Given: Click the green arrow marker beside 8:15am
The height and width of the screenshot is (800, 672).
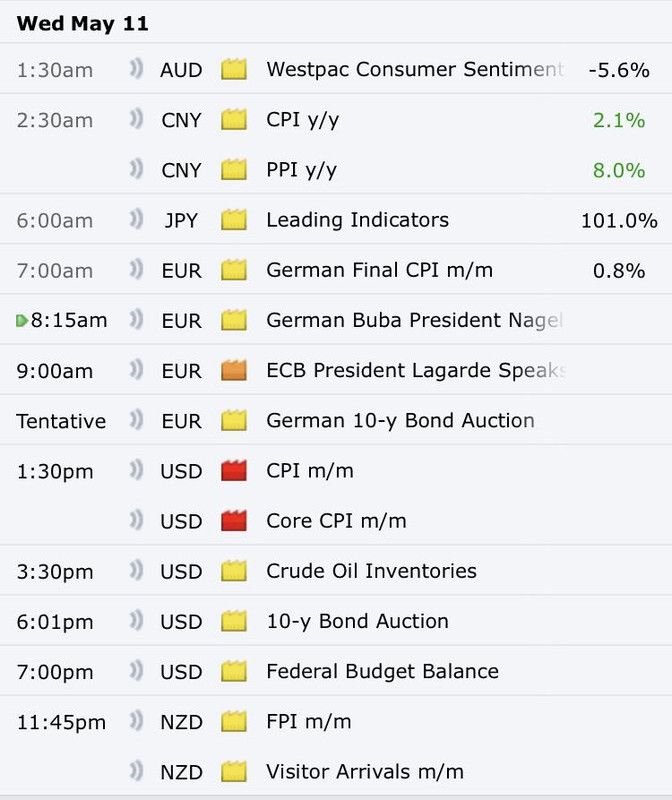Looking at the screenshot, I should [x=22, y=321].
